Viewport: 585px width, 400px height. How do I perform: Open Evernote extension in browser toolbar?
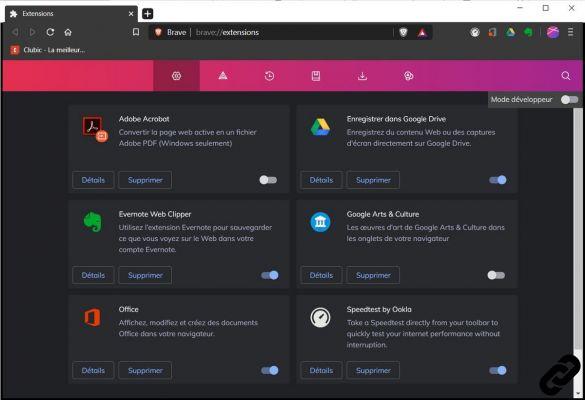528,32
